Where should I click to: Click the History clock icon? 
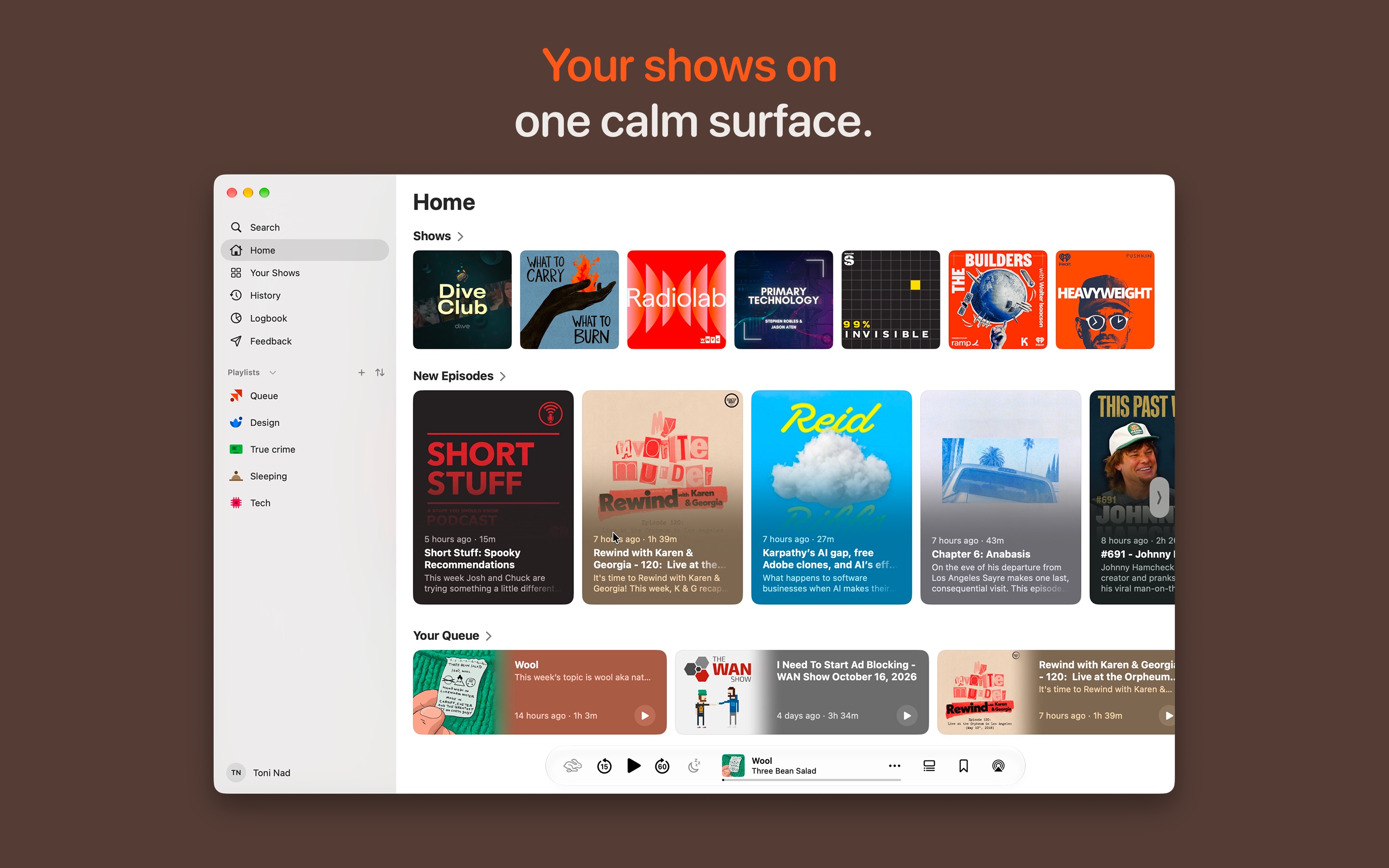point(236,295)
